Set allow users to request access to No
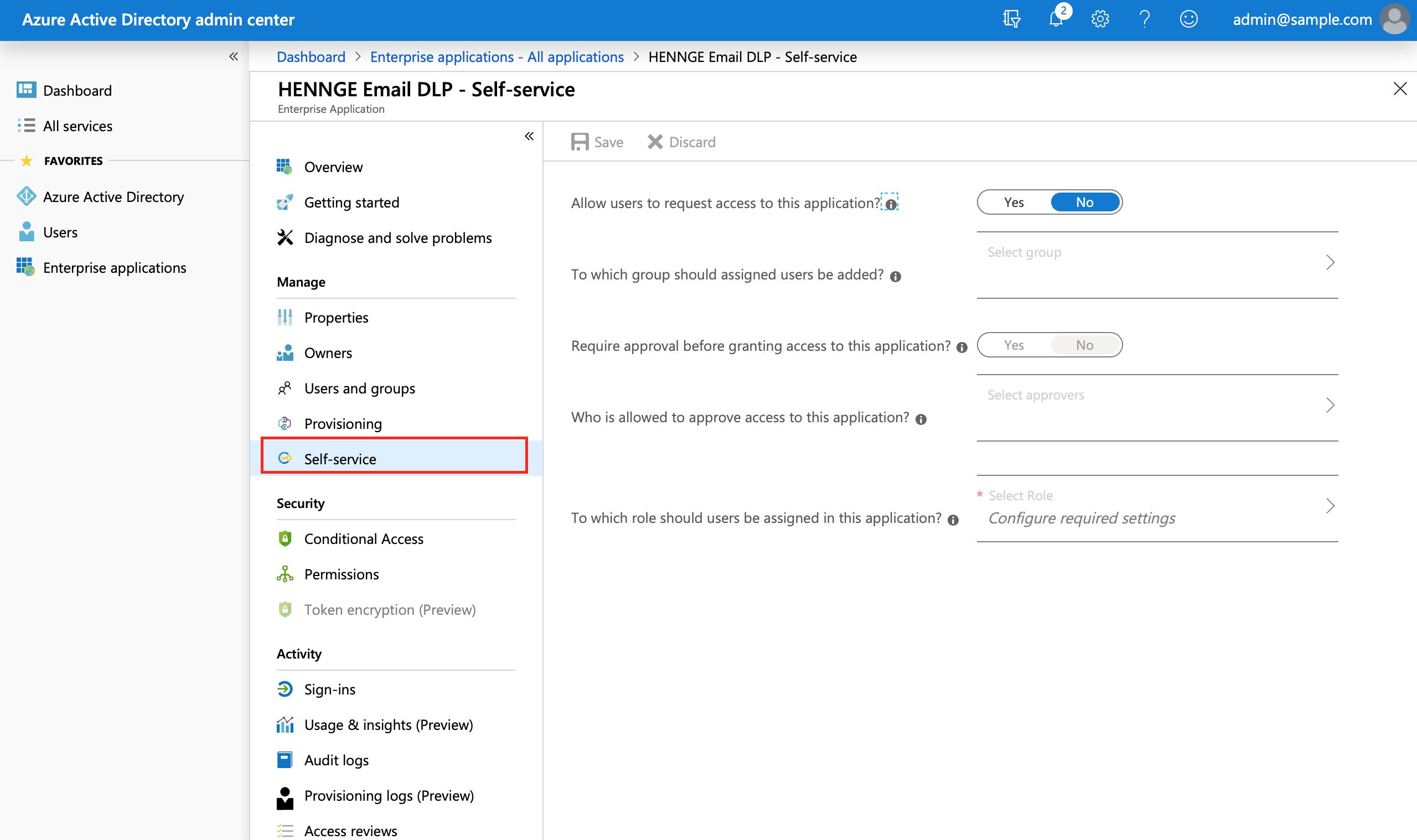The image size is (1417, 840). tap(1084, 202)
